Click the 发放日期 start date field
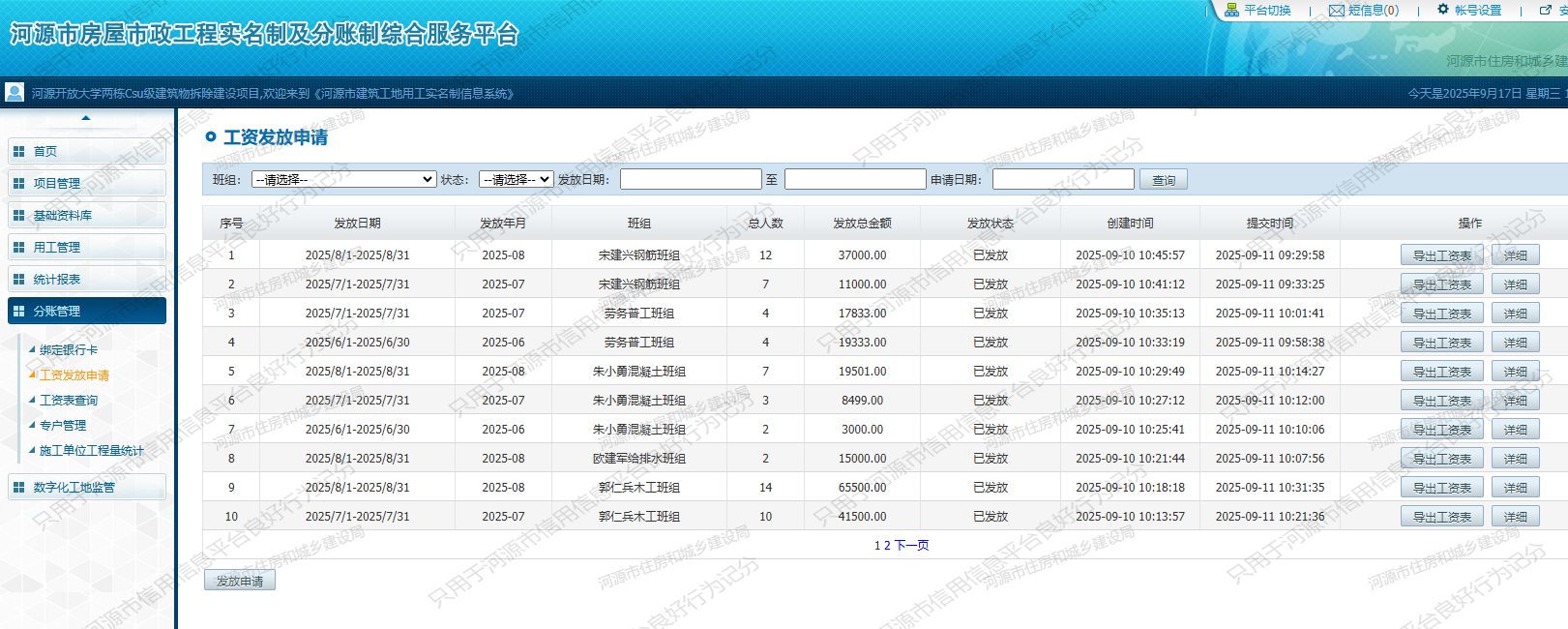Screen dimensions: 1568x629 click(691, 179)
